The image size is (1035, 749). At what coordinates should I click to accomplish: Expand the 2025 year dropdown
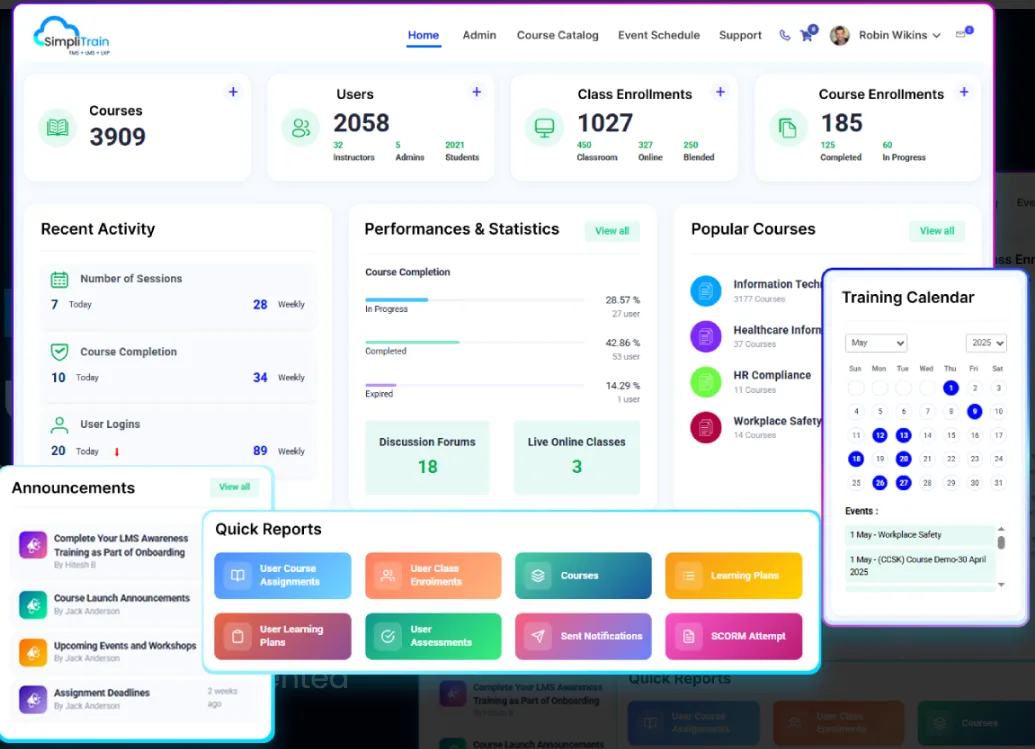click(x=986, y=342)
